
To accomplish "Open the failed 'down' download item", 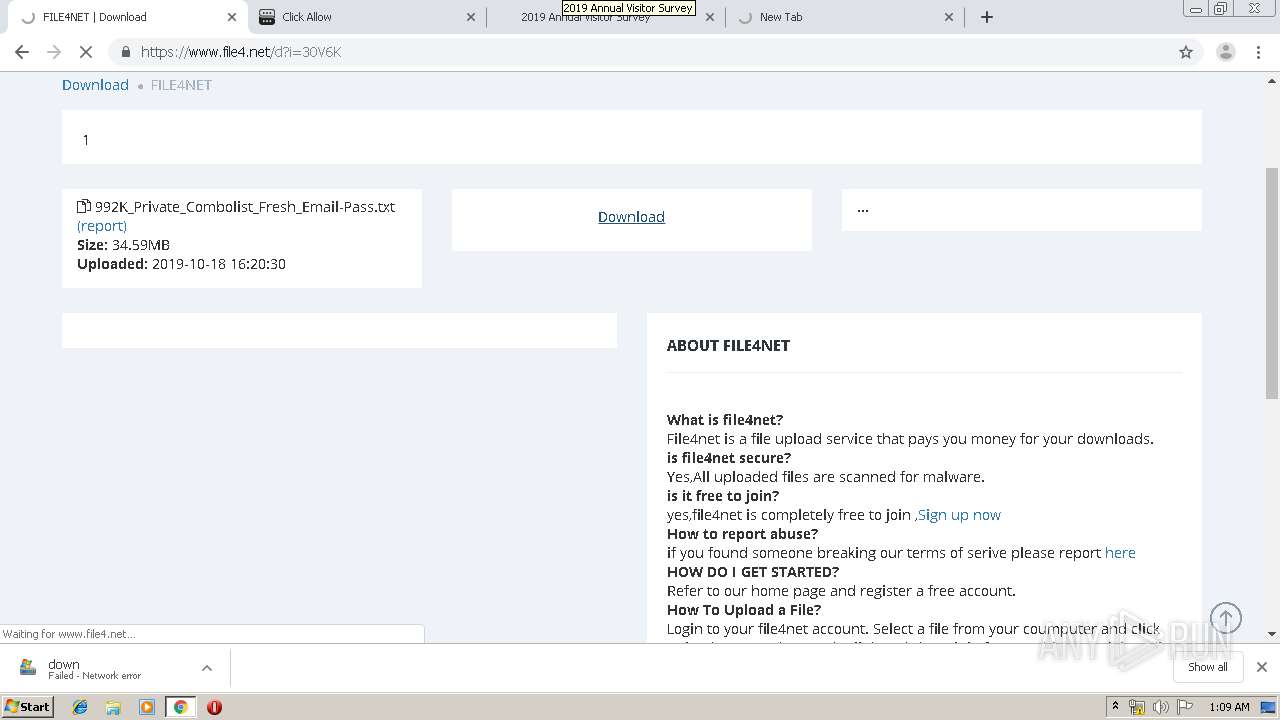I will coord(95,668).
